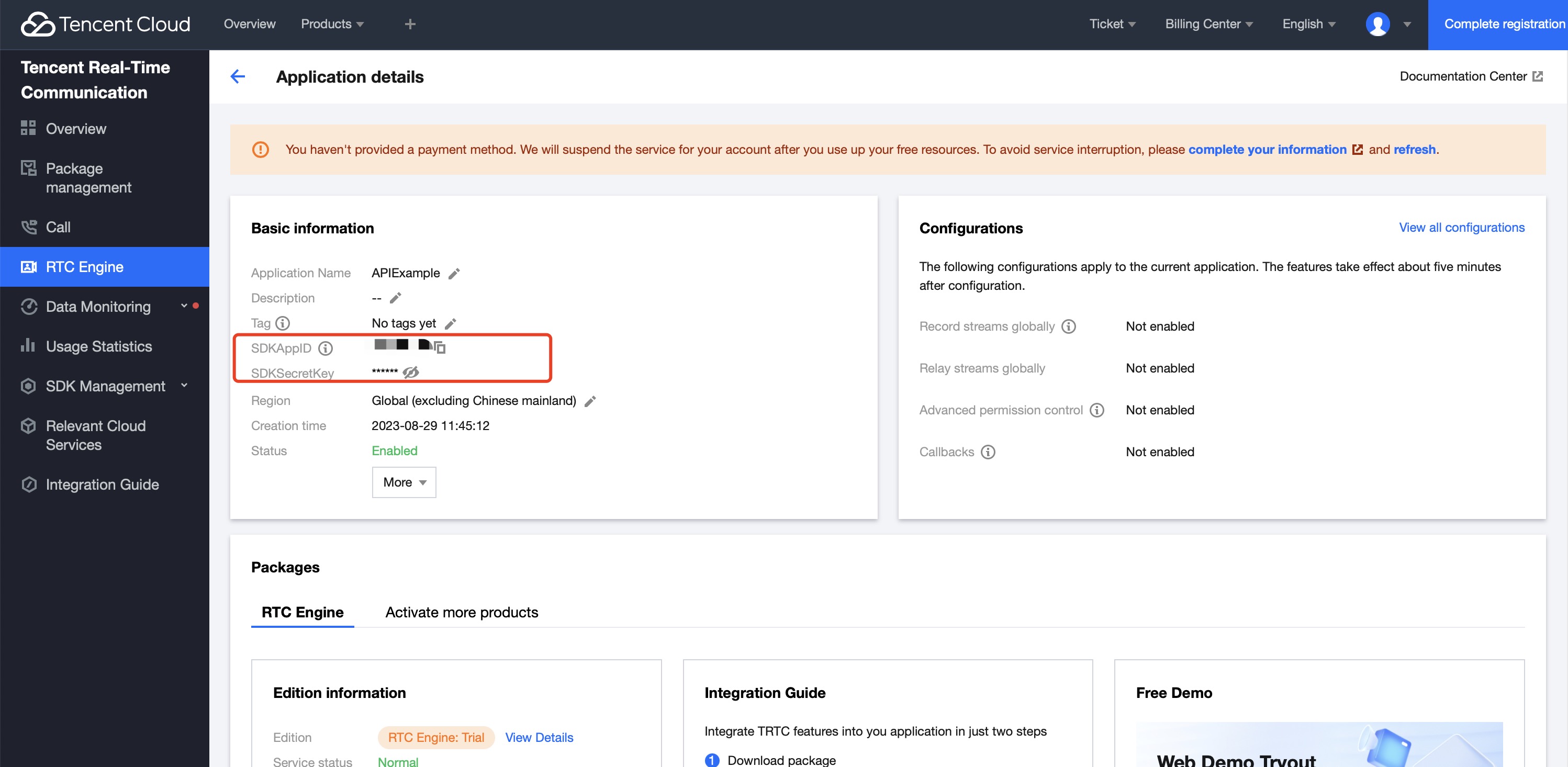
Task: Click the Tencent Cloud logo
Action: [105, 25]
